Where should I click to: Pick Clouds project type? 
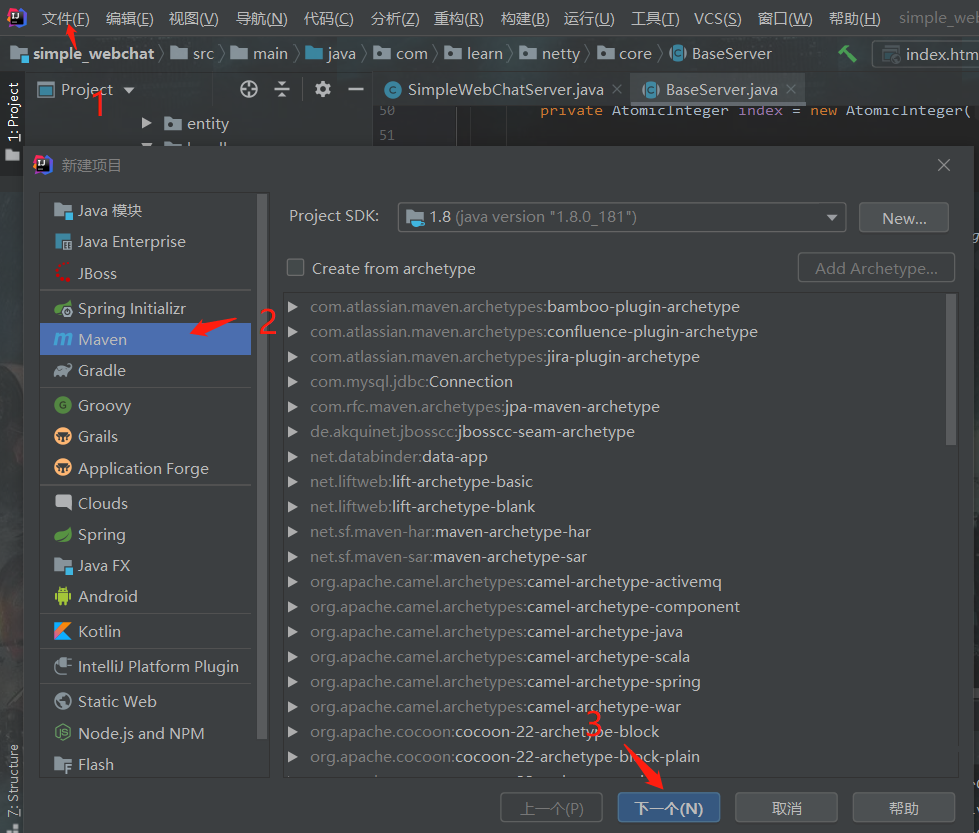tap(145, 503)
